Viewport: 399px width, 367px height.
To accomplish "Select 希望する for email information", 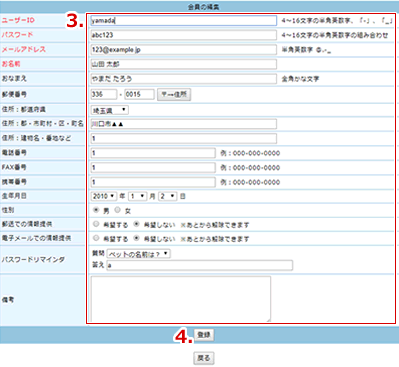I will pyautogui.click(x=96, y=238).
